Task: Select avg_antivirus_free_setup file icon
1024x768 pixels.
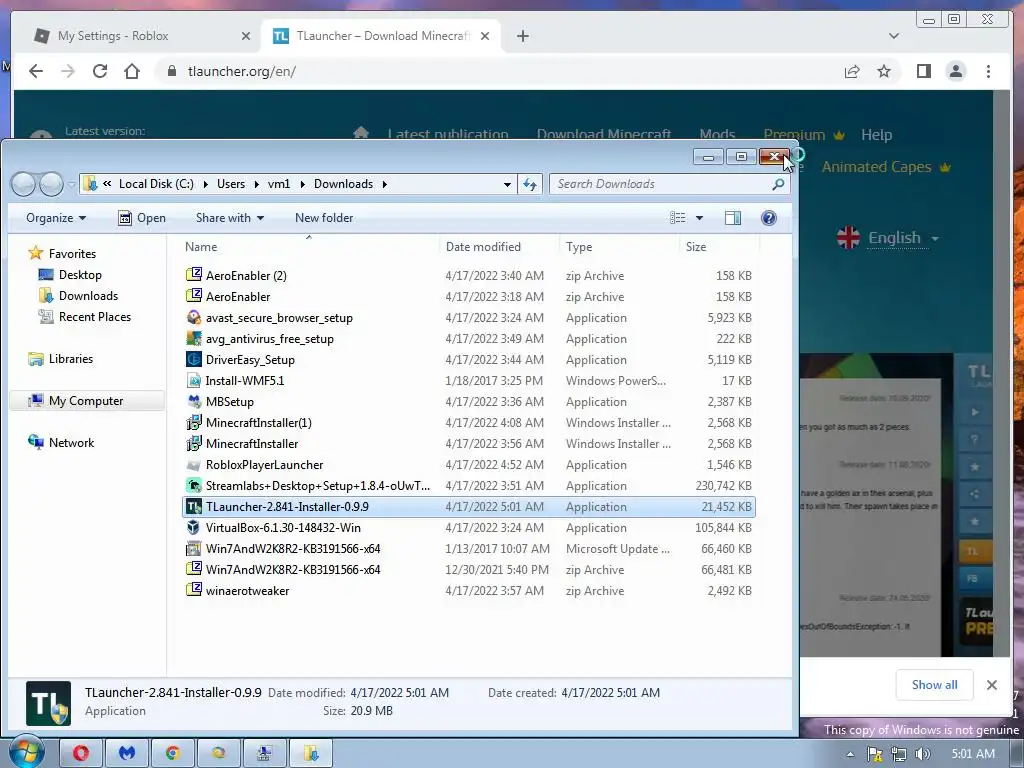Action: [x=194, y=338]
